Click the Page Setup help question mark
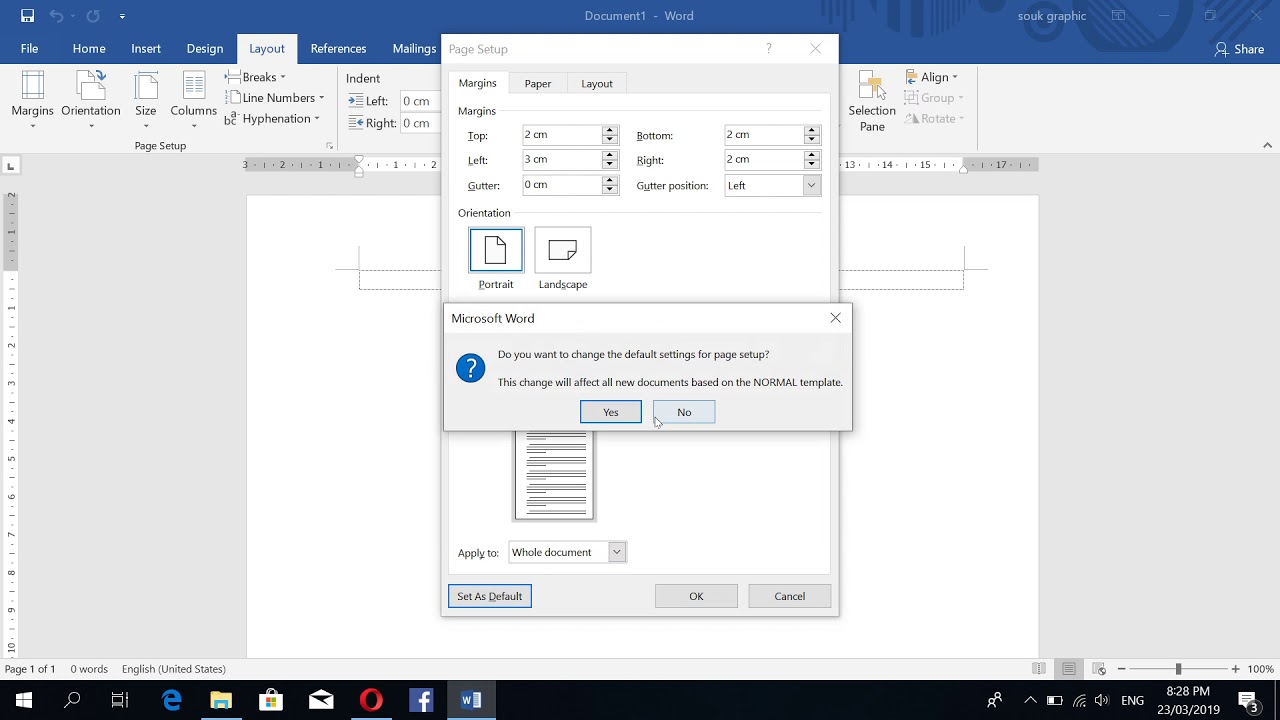Screen dimensions: 1280x720 point(769,49)
